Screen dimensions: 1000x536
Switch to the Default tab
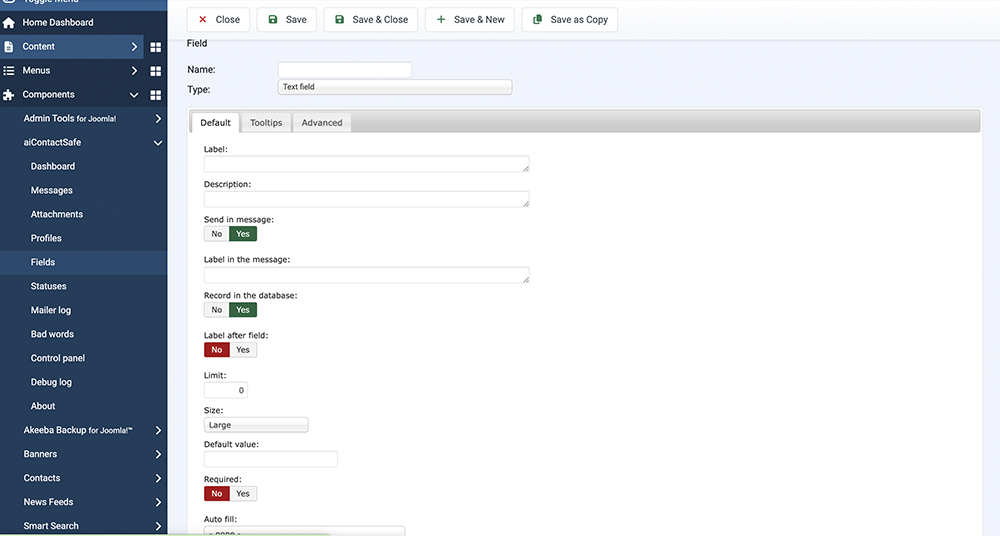click(x=216, y=123)
